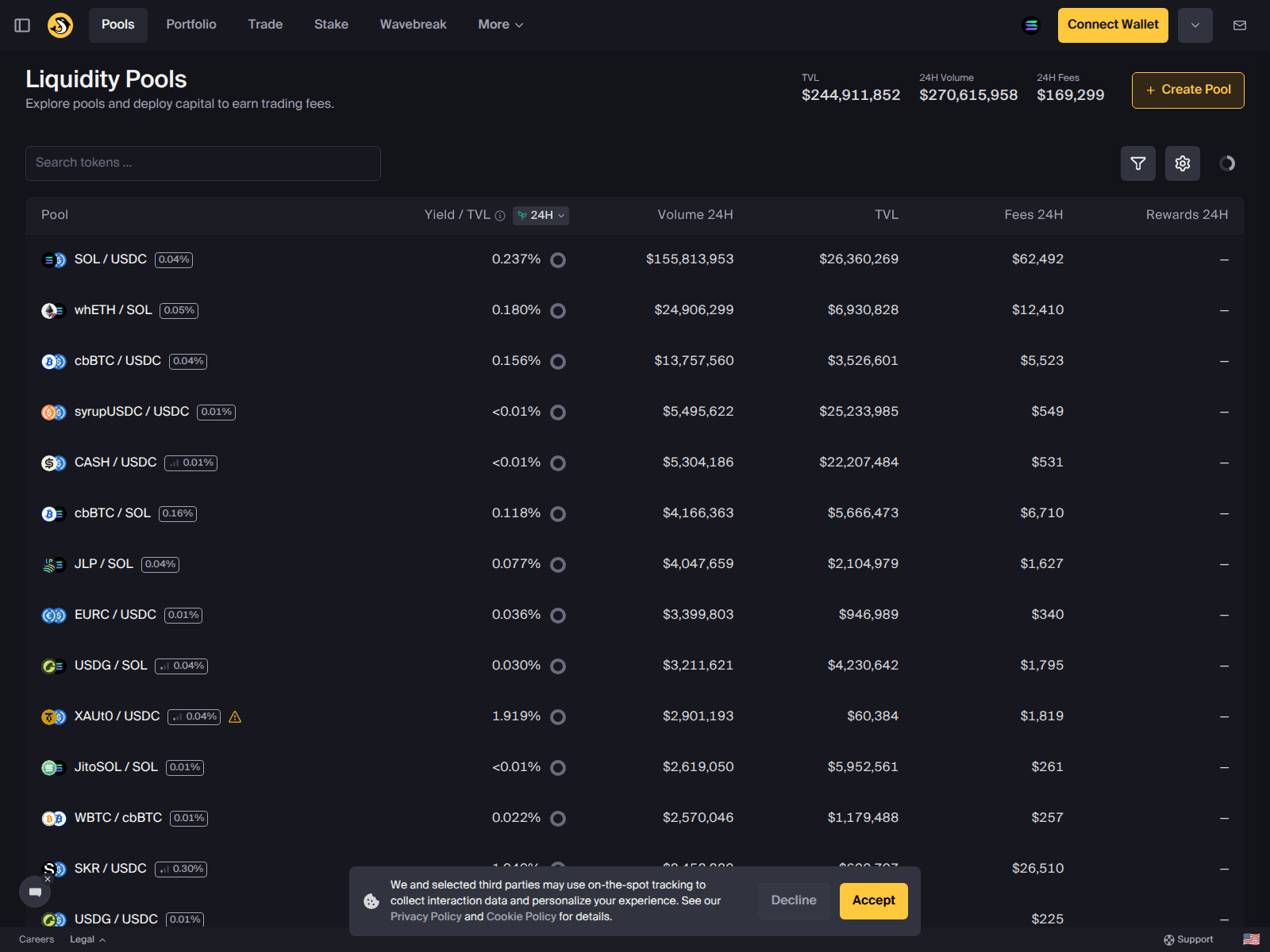The width and height of the screenshot is (1270, 952).
Task: Sort by the TVL column header
Action: point(887,215)
